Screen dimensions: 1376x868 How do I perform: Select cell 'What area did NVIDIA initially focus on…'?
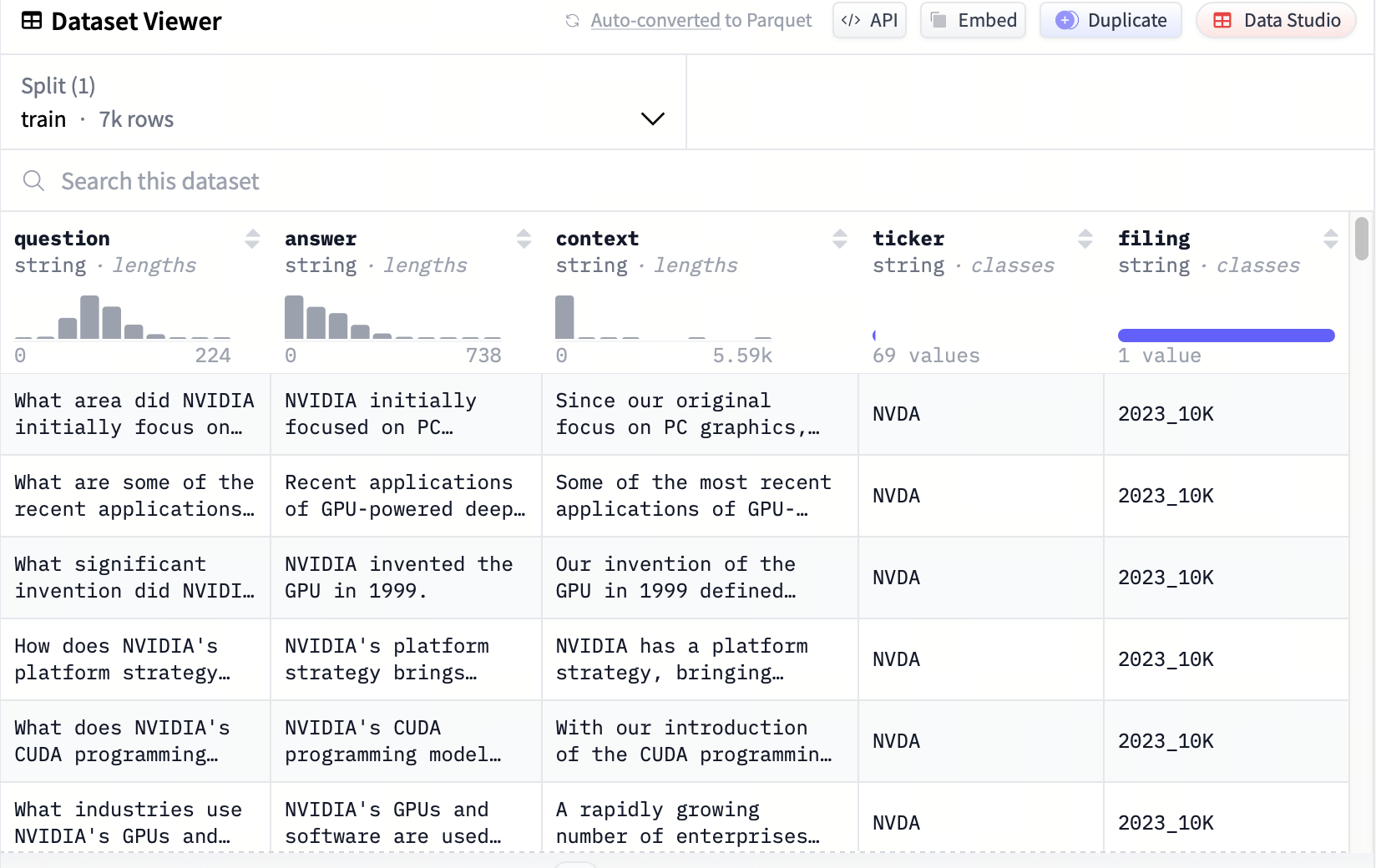pyautogui.click(x=135, y=414)
